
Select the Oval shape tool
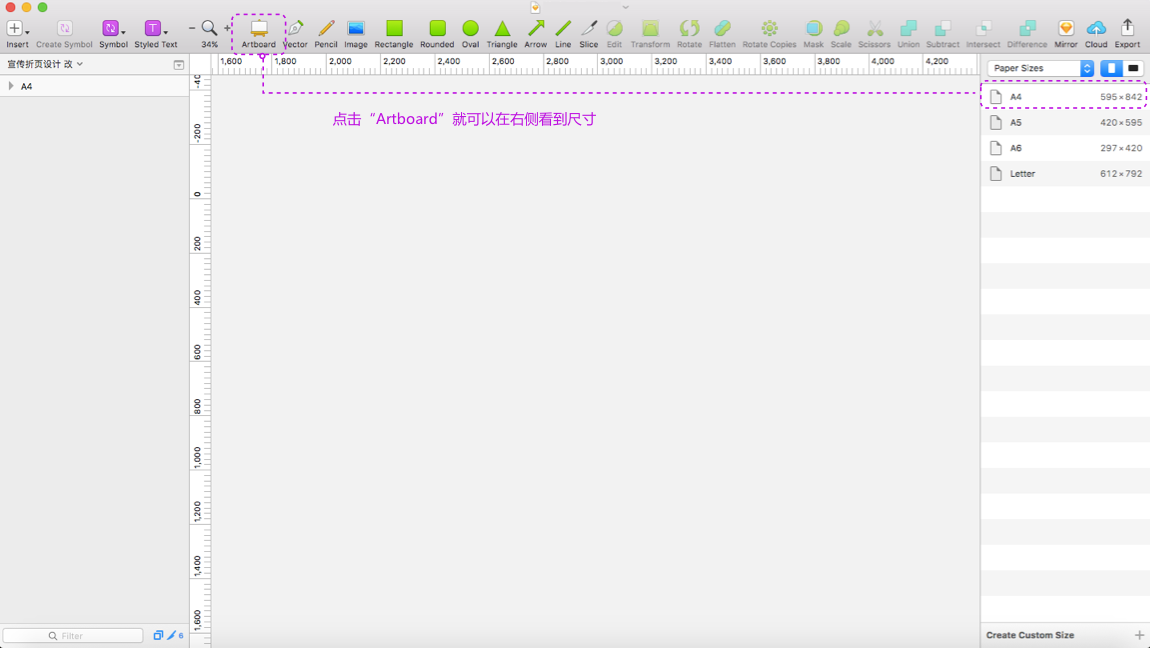[471, 33]
